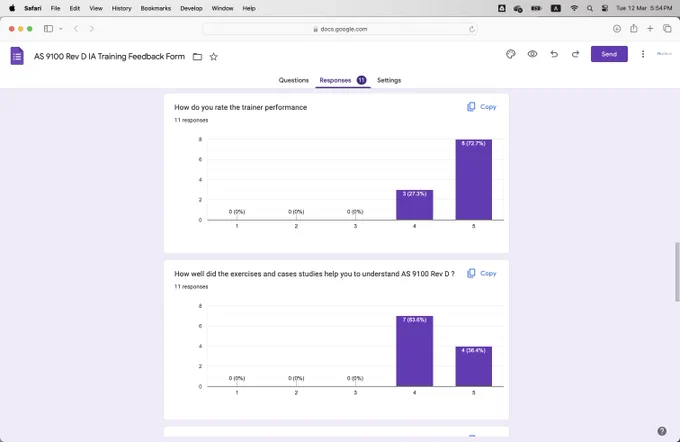Screen dimensions: 680x442
Task: Click the Send button
Action: (609, 54)
